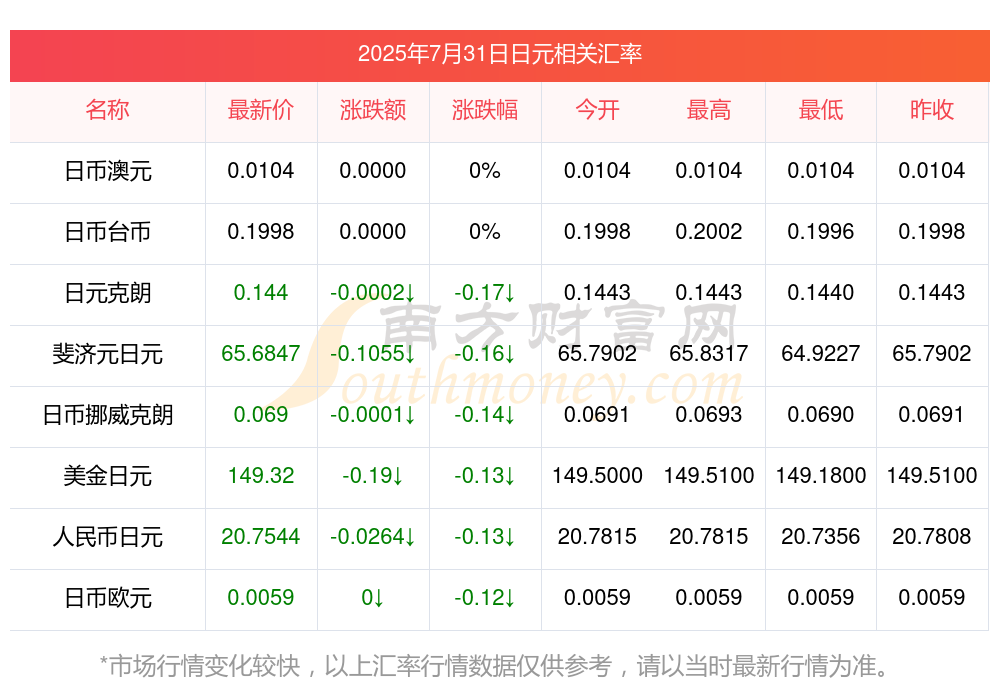
Task: Click the 日币欧元 row name
Action: coord(108,598)
